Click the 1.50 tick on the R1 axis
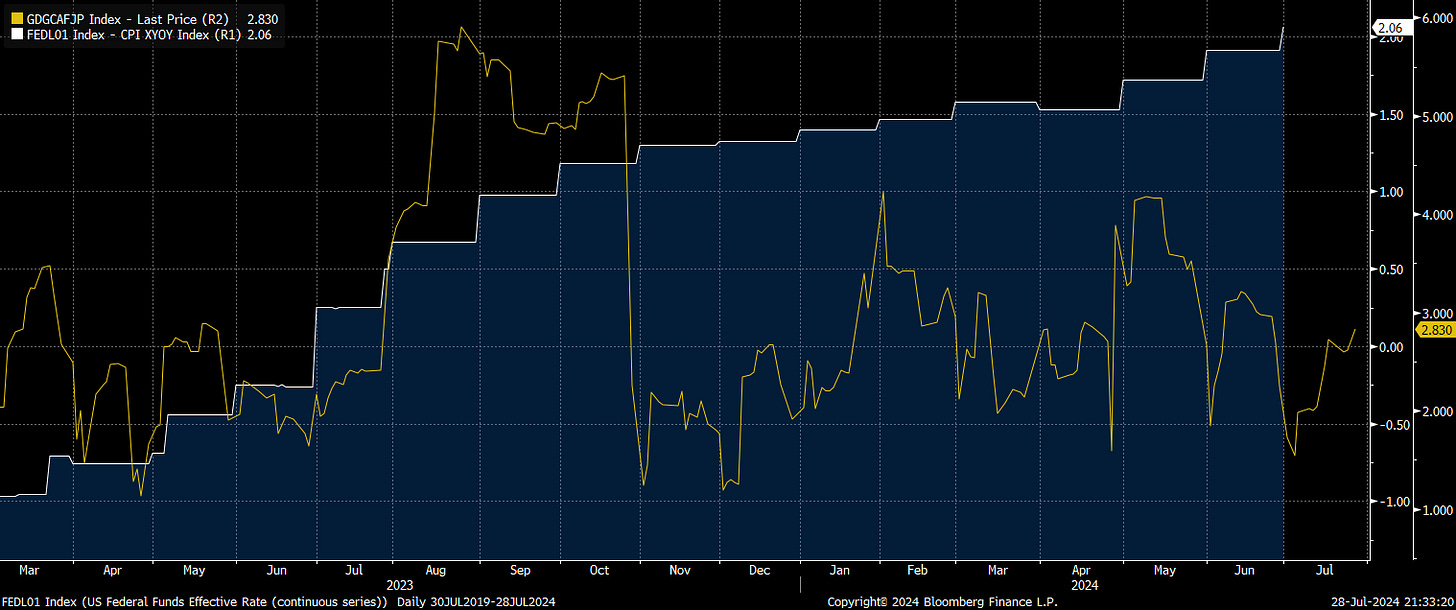The image size is (1456, 610). [1391, 116]
